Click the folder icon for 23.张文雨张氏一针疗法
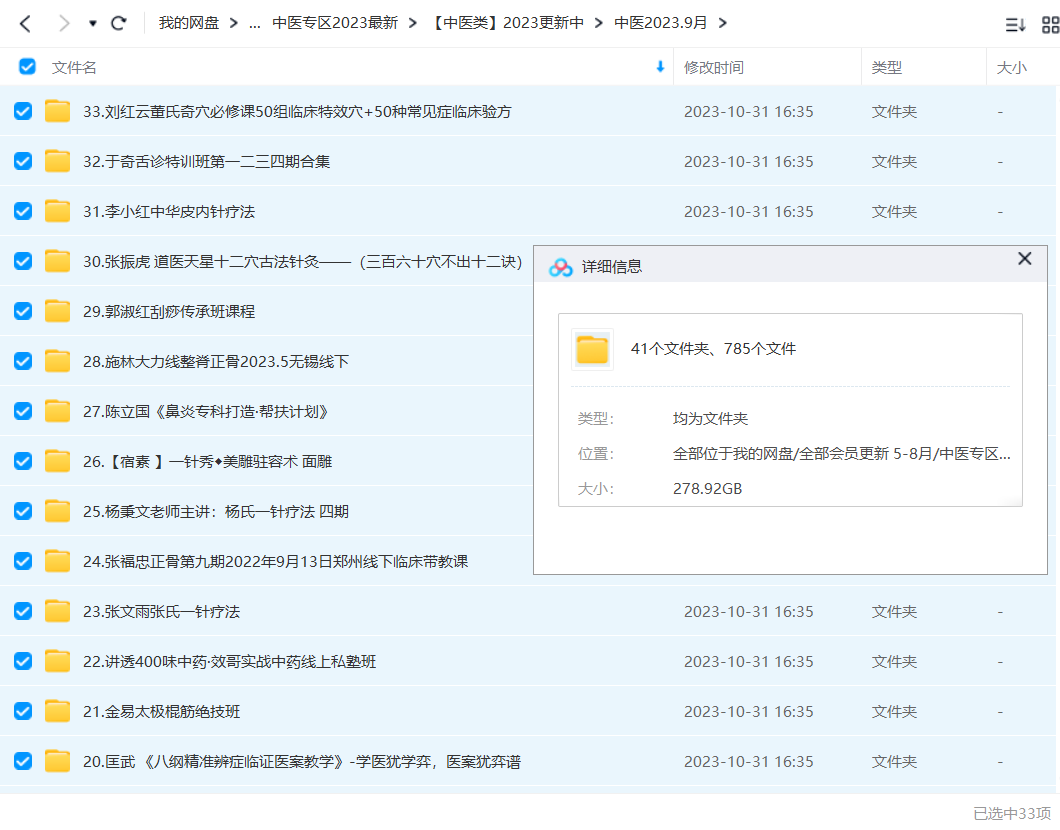This screenshot has height=830, width=1060. [x=58, y=611]
